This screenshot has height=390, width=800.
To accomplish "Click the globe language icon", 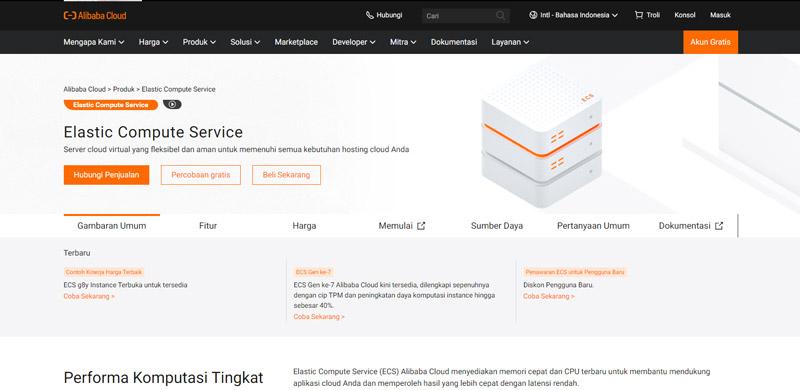I will click(534, 15).
